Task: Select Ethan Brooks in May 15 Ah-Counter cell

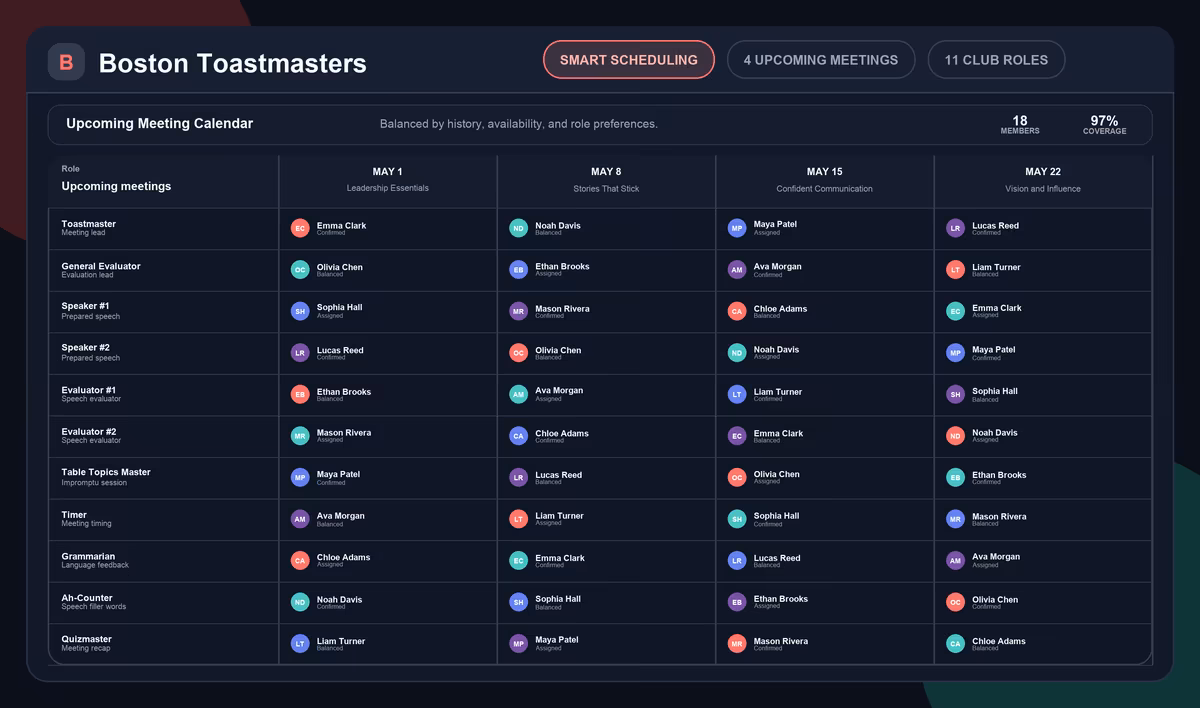Action: (780, 600)
